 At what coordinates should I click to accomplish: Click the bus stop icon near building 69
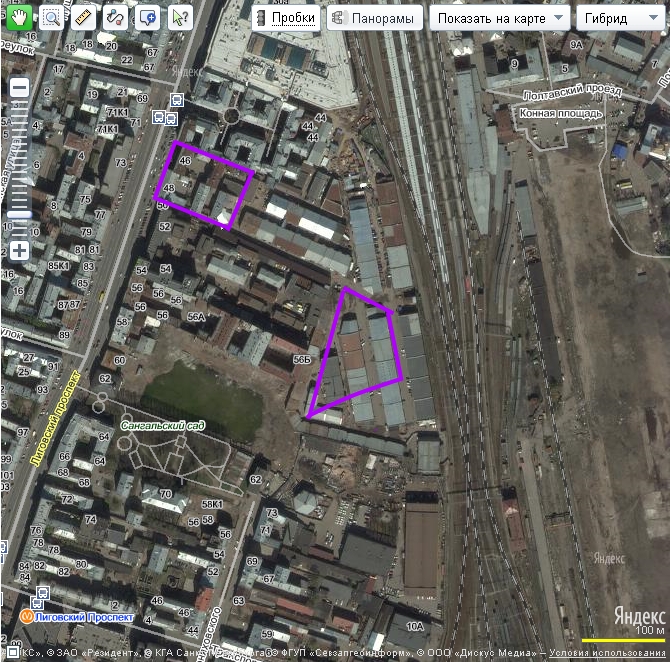[176, 101]
